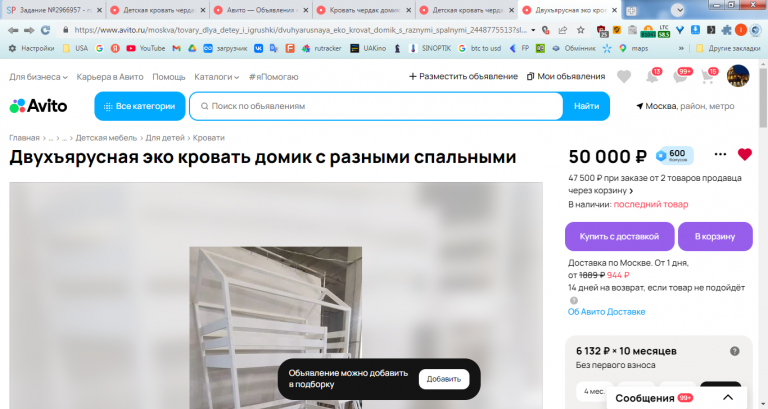This screenshot has width=768, height=409.
Task: Open the three-dots more options menu by the price
Action: [720, 154]
